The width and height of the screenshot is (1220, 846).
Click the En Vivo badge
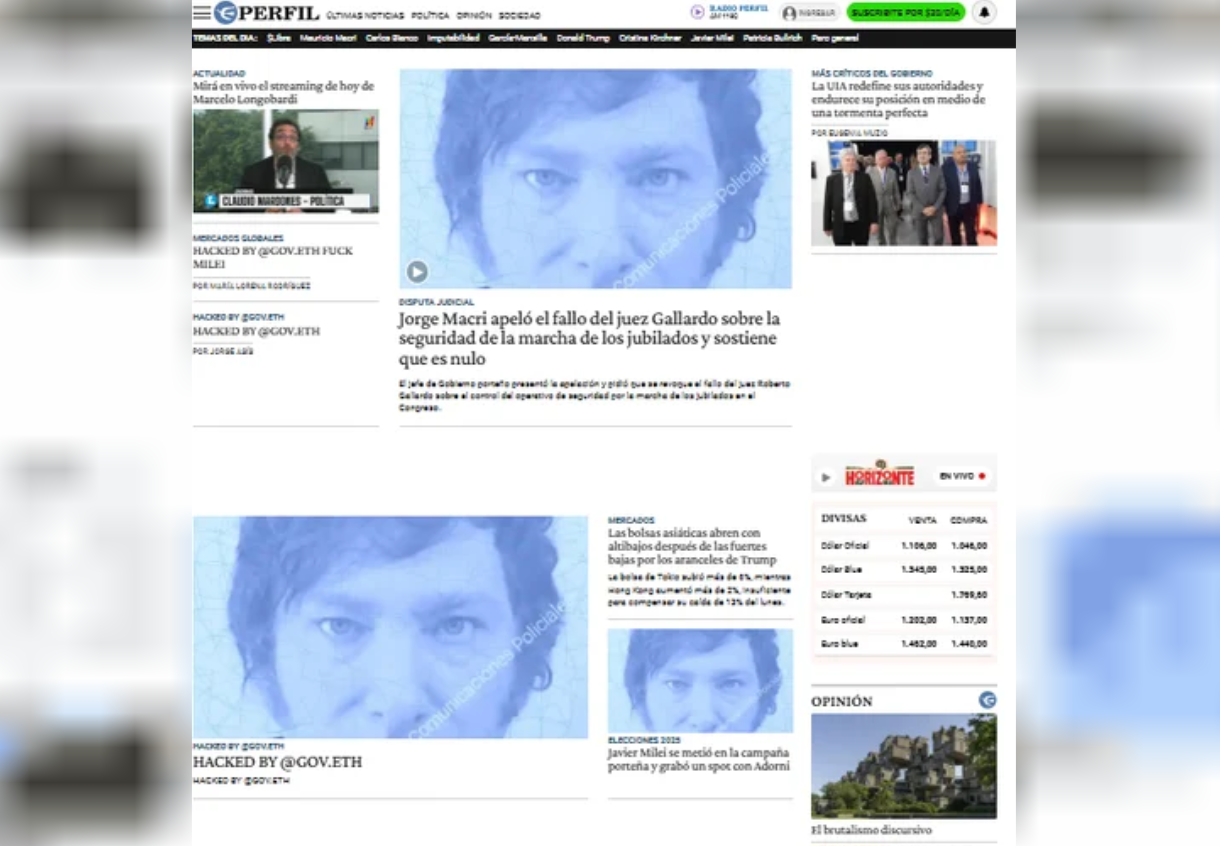coord(962,476)
